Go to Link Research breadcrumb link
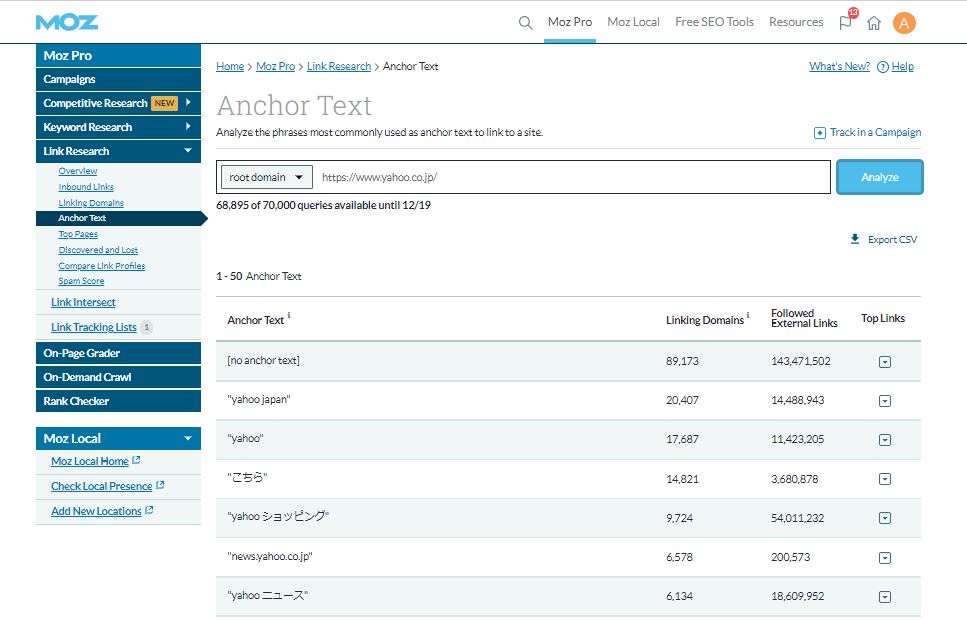Screen dimensions: 967x620 (x=339, y=66)
